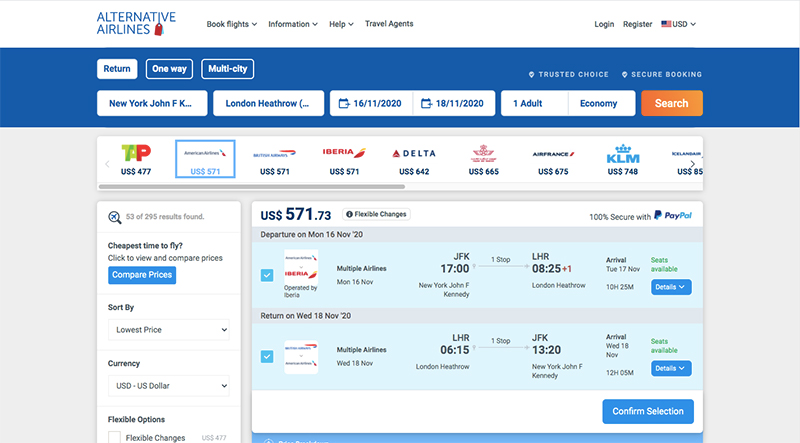Screen dimensions: 800x443
Task: Click the '1 Stop' label on departure flight
Action: coord(501,259)
